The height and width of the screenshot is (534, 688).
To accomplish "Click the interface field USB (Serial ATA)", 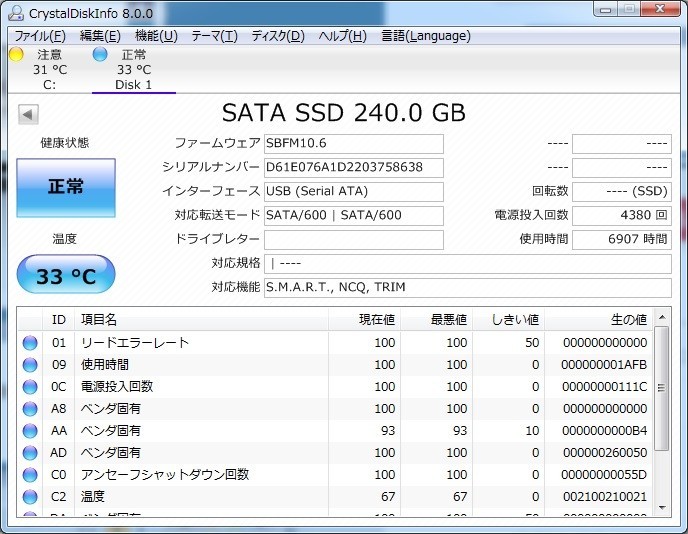I will 354,192.
